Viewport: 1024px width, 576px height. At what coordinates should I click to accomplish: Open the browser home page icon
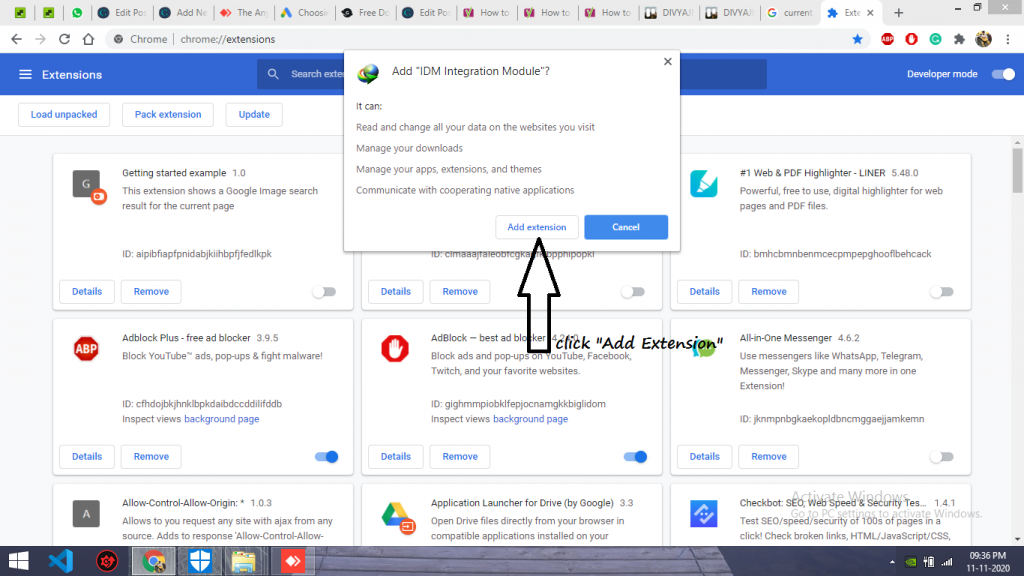point(88,39)
